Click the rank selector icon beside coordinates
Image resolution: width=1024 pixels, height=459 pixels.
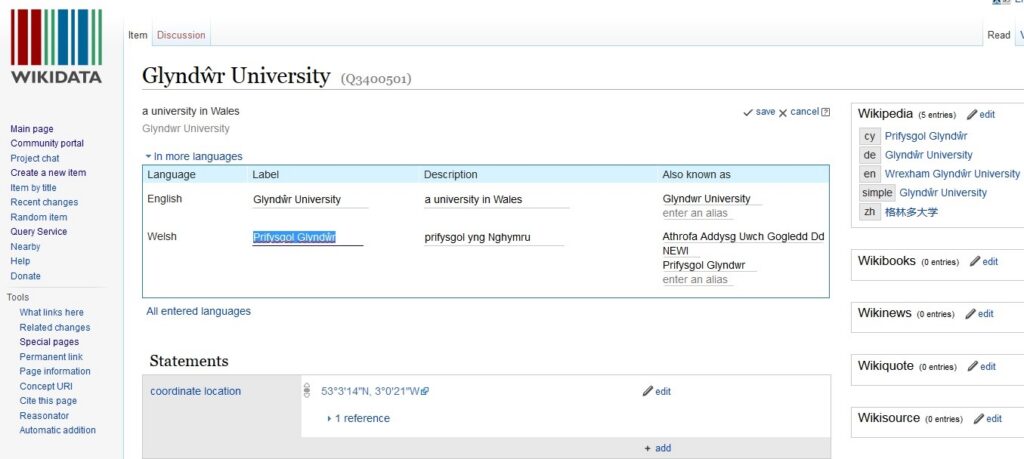(x=307, y=390)
